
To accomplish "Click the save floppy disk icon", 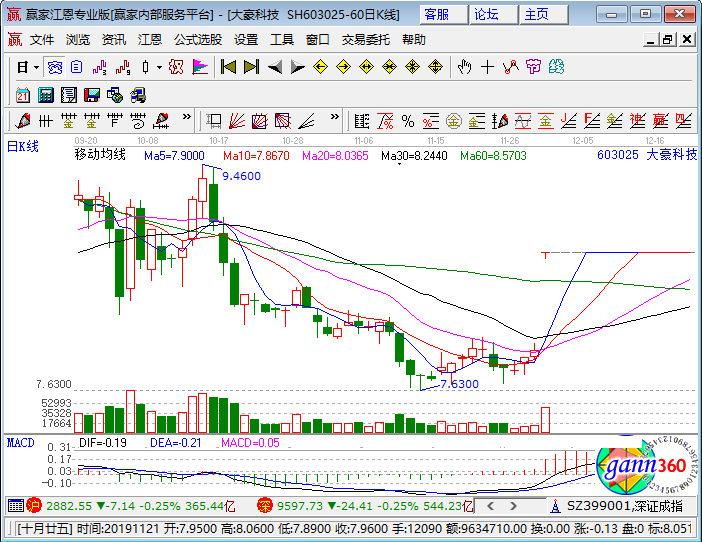I will click(x=92, y=95).
